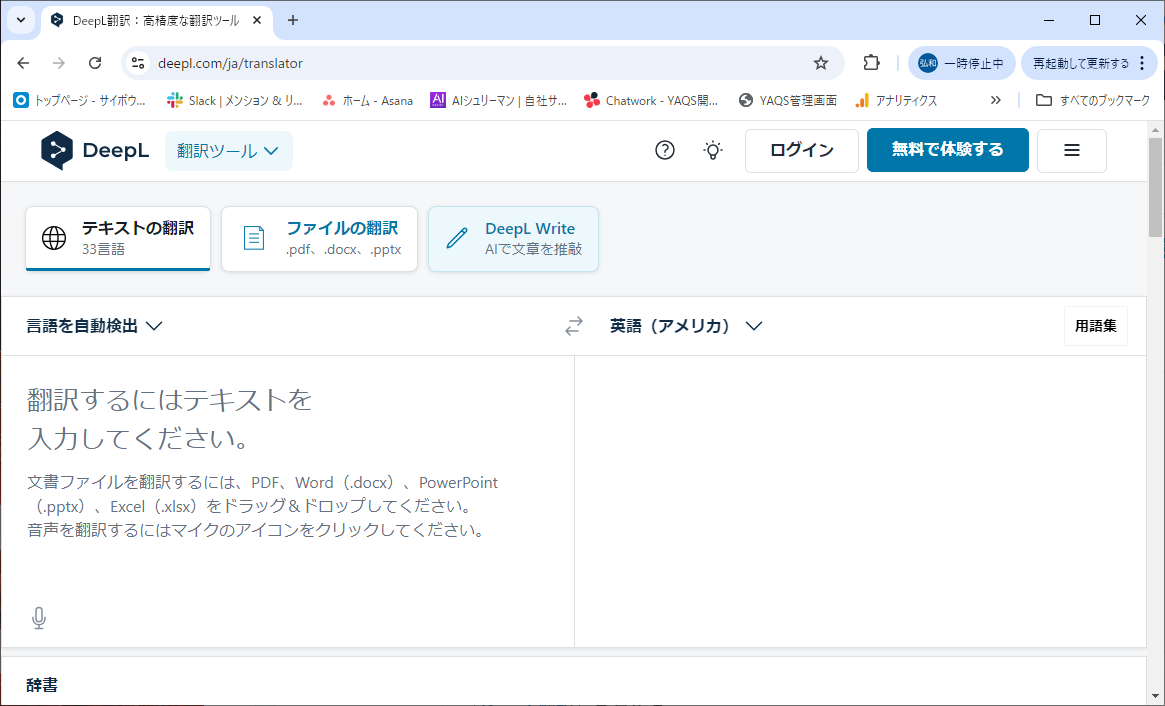The height and width of the screenshot is (706, 1165).
Task: Select the テキストの翻訳 tab
Action: point(118,239)
